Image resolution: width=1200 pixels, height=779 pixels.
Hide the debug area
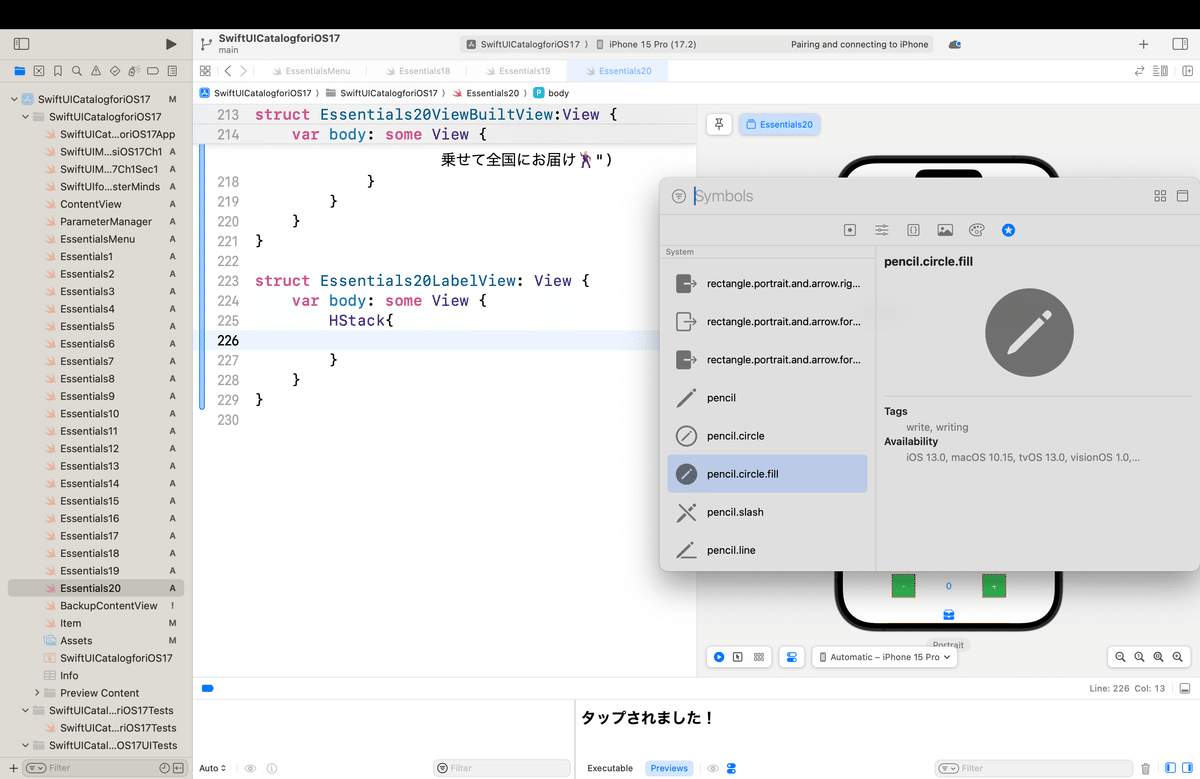pyautogui.click(x=1184, y=689)
